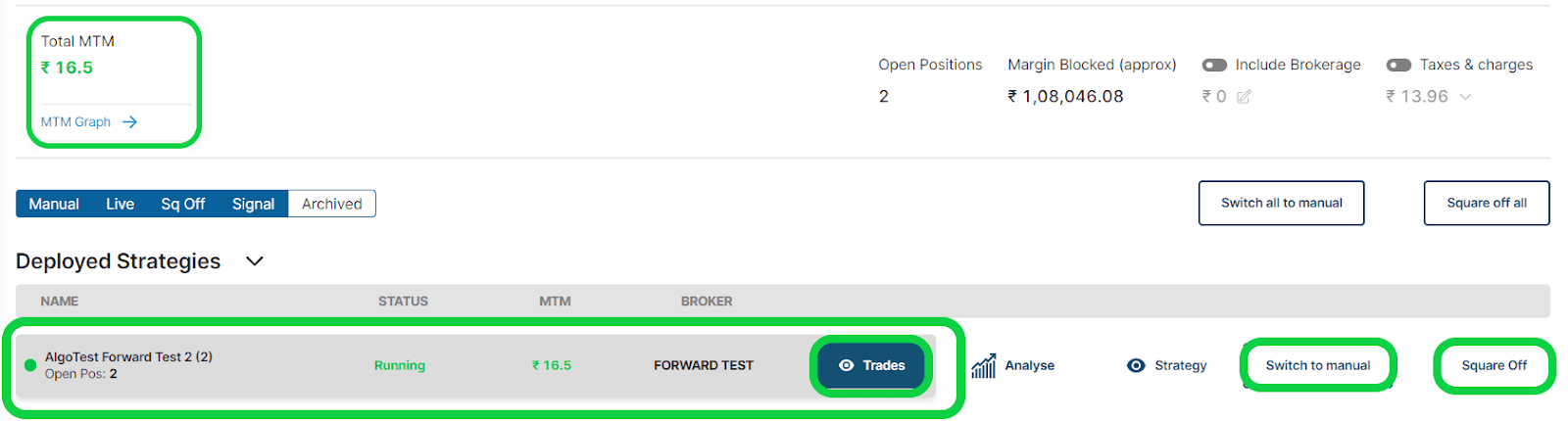The image size is (1568, 421).
Task: Click the Square off all button
Action: point(1486,203)
